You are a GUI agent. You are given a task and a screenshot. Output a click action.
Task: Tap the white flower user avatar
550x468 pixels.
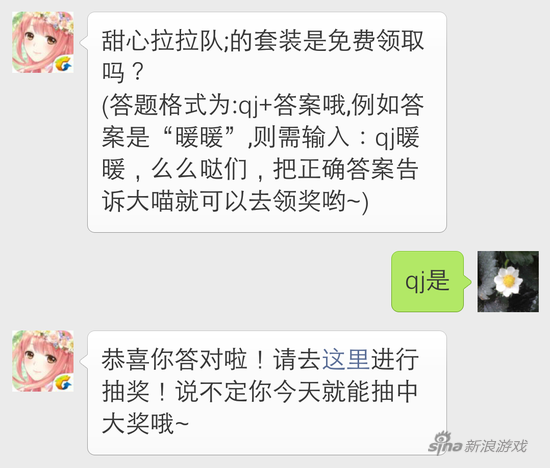[508, 281]
